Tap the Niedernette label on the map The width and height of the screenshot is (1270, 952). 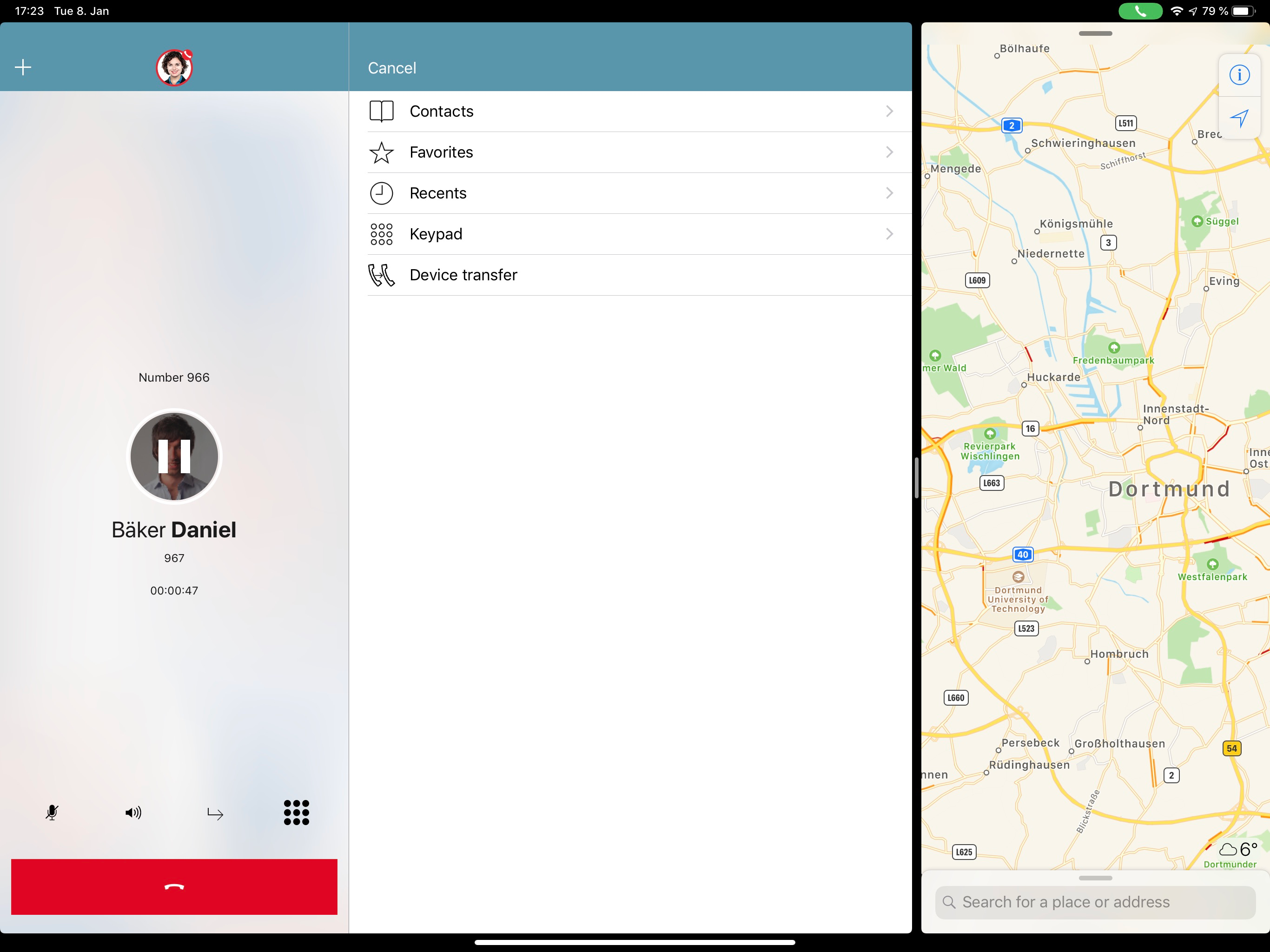[x=1051, y=254]
